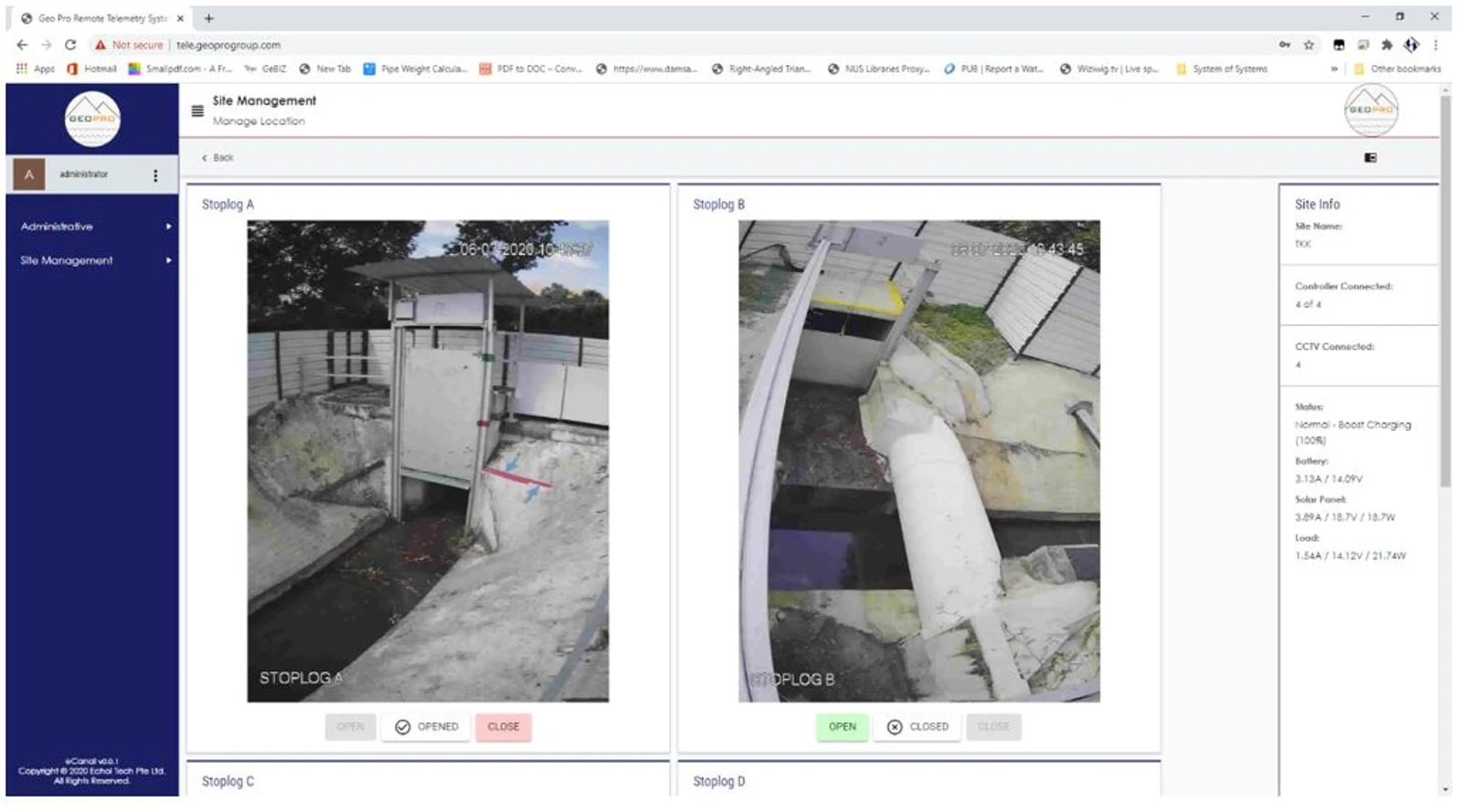The image size is (1462, 812).
Task: Open the browser extensions puzzle icon
Action: pyautogui.click(x=1387, y=45)
